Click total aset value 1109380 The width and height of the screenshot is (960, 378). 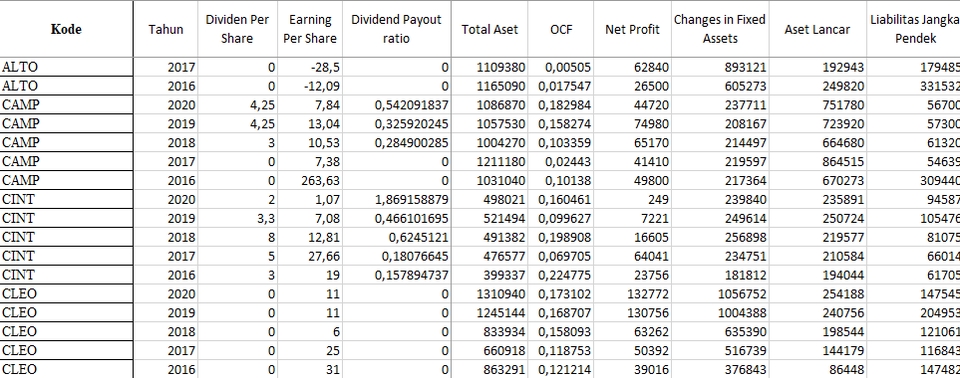point(490,67)
